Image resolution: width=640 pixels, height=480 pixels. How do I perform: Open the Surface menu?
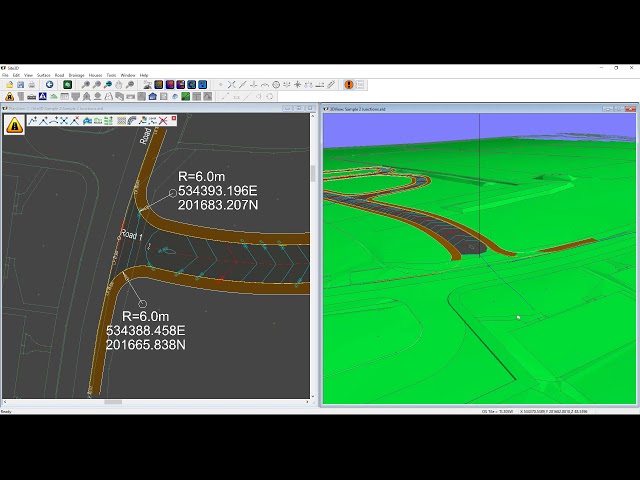coord(44,76)
